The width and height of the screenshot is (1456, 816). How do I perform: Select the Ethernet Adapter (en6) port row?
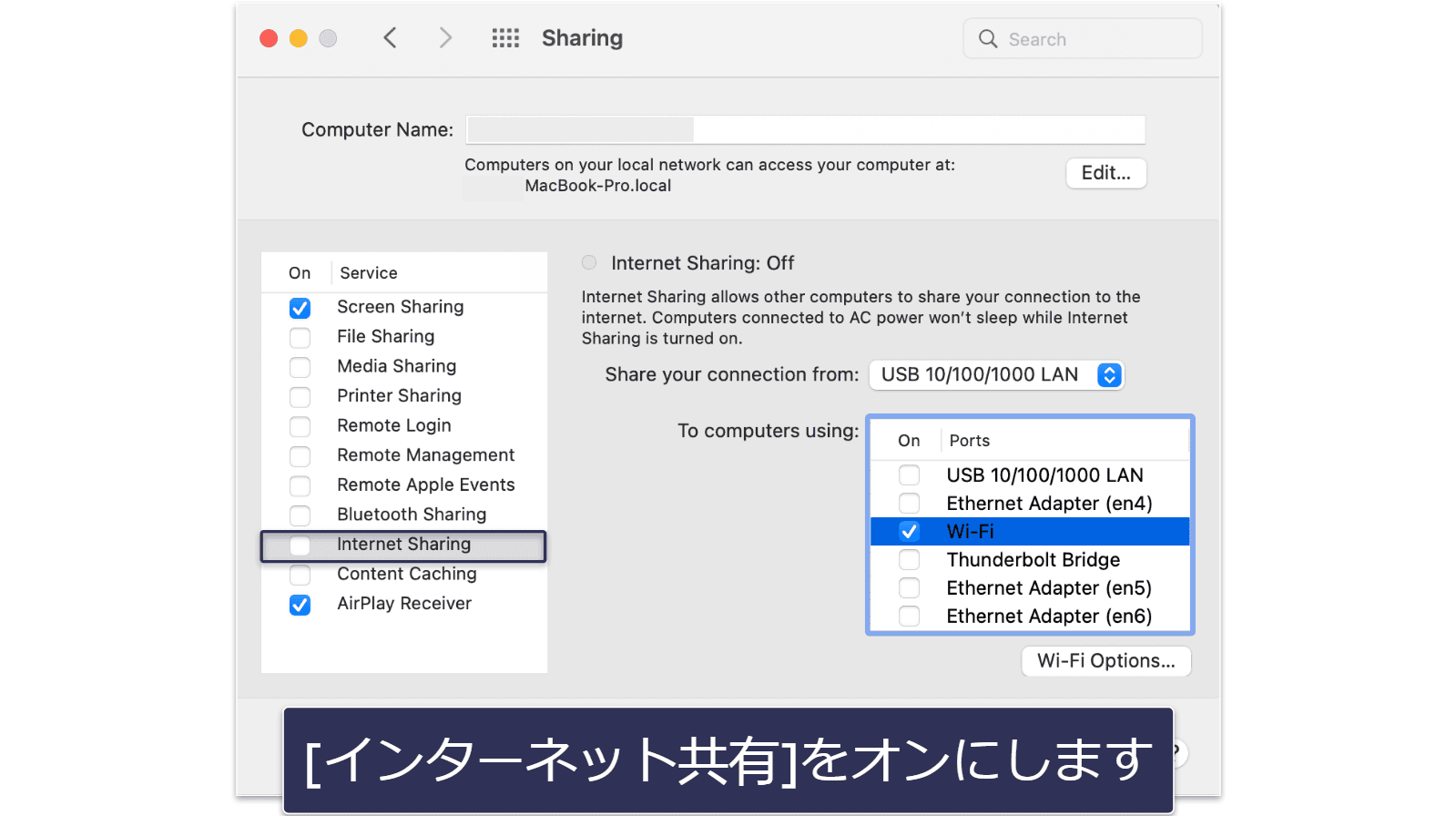pyautogui.click(x=1030, y=617)
